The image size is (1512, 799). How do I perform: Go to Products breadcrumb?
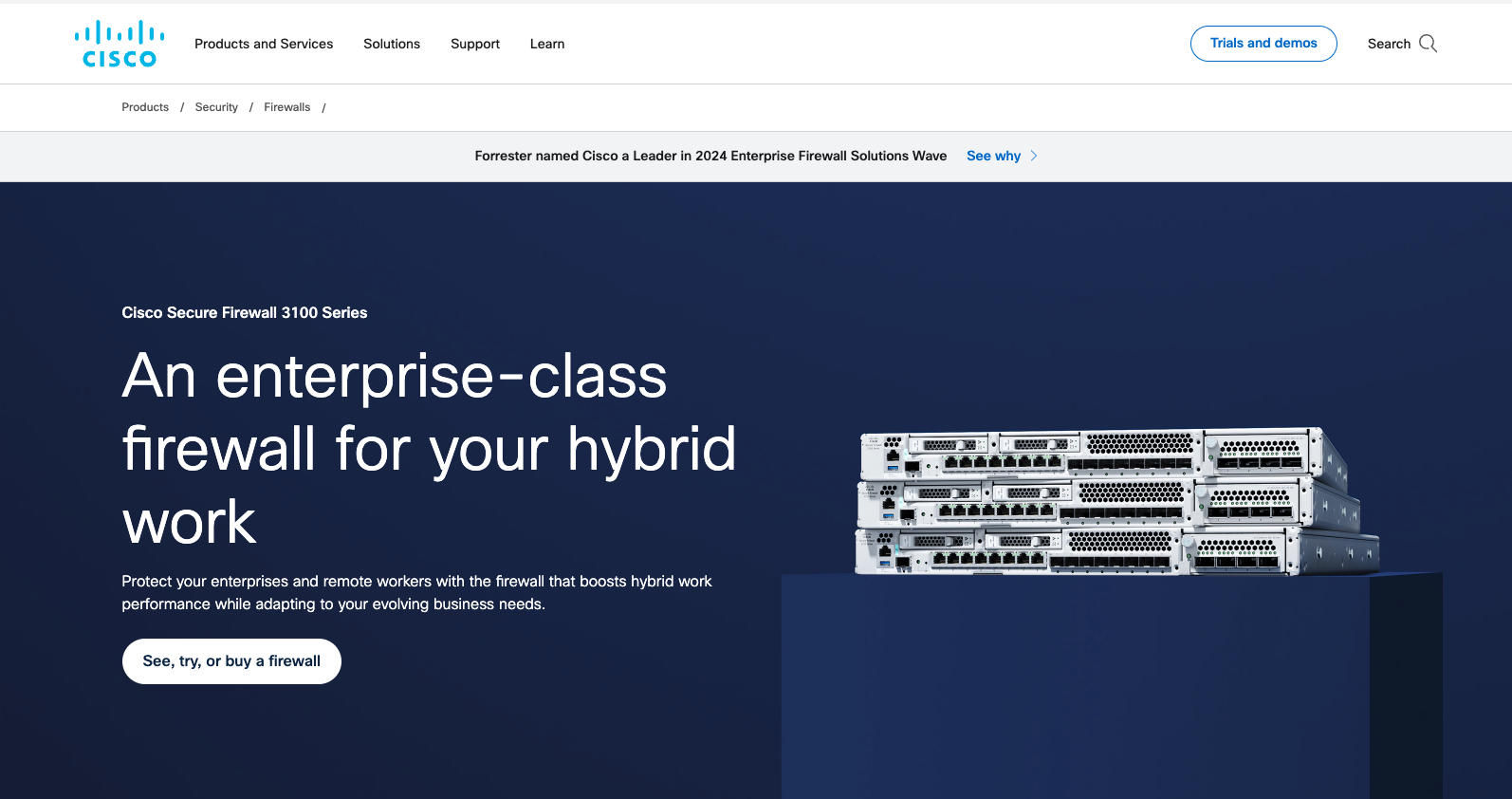tap(145, 107)
